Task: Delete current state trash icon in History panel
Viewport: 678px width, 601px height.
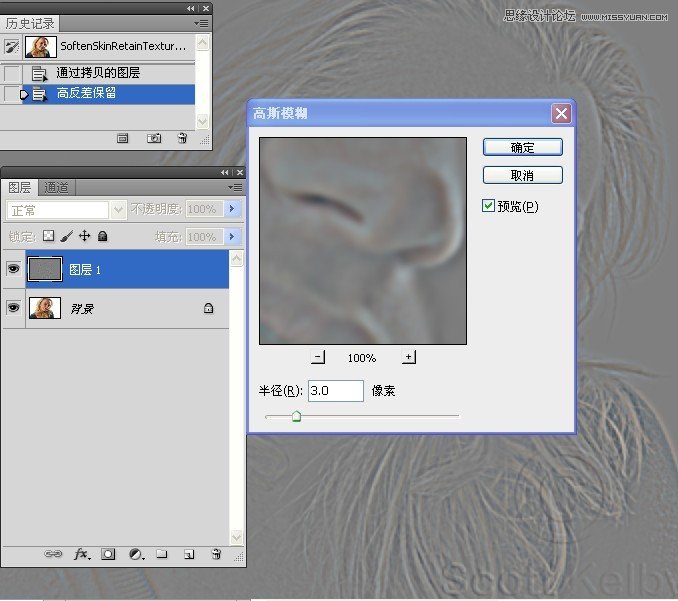Action: [182, 138]
